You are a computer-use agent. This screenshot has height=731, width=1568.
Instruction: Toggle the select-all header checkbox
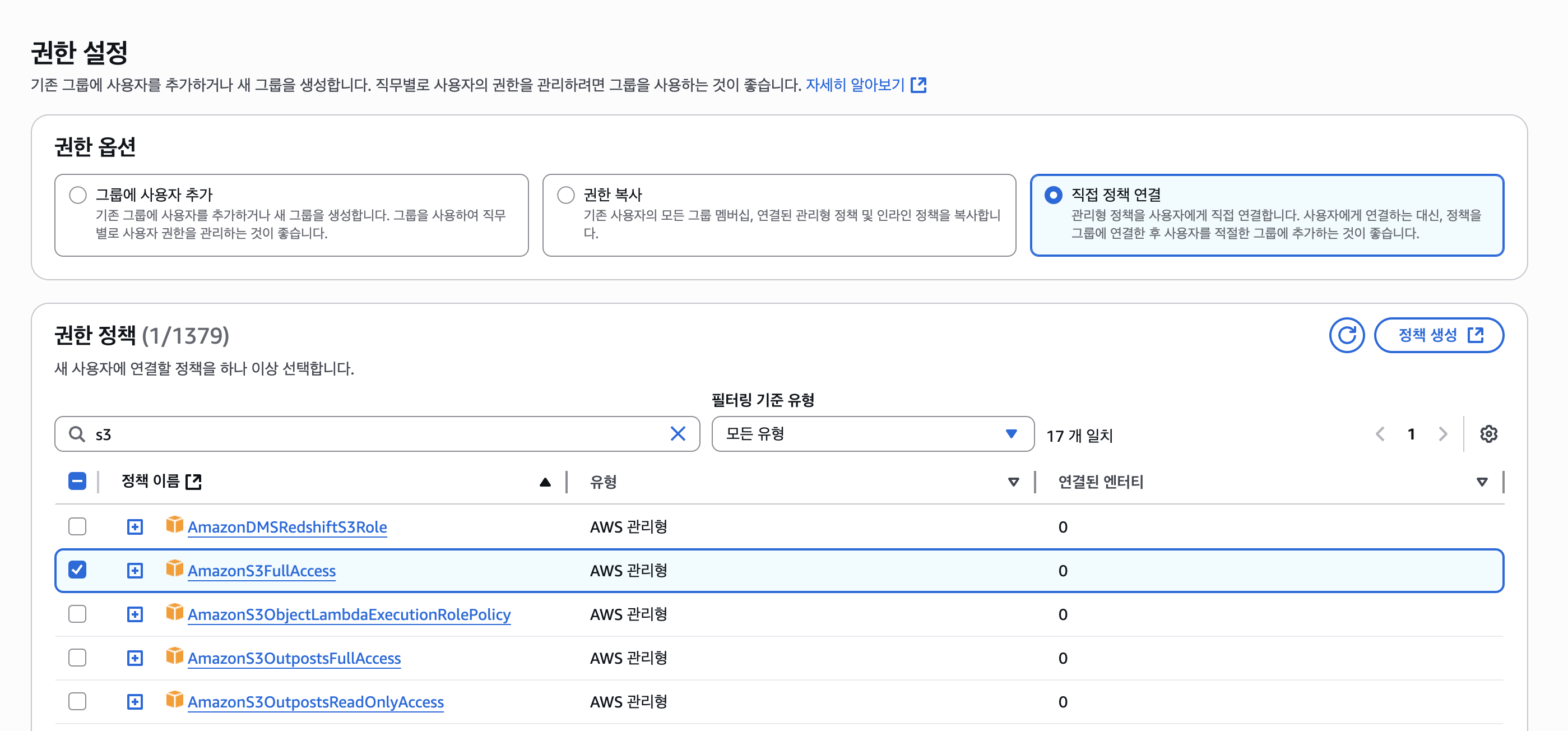77,482
